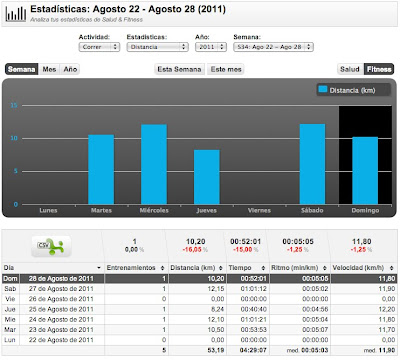Click the total time 04:29:07
The image size is (400, 360).
[253, 350]
